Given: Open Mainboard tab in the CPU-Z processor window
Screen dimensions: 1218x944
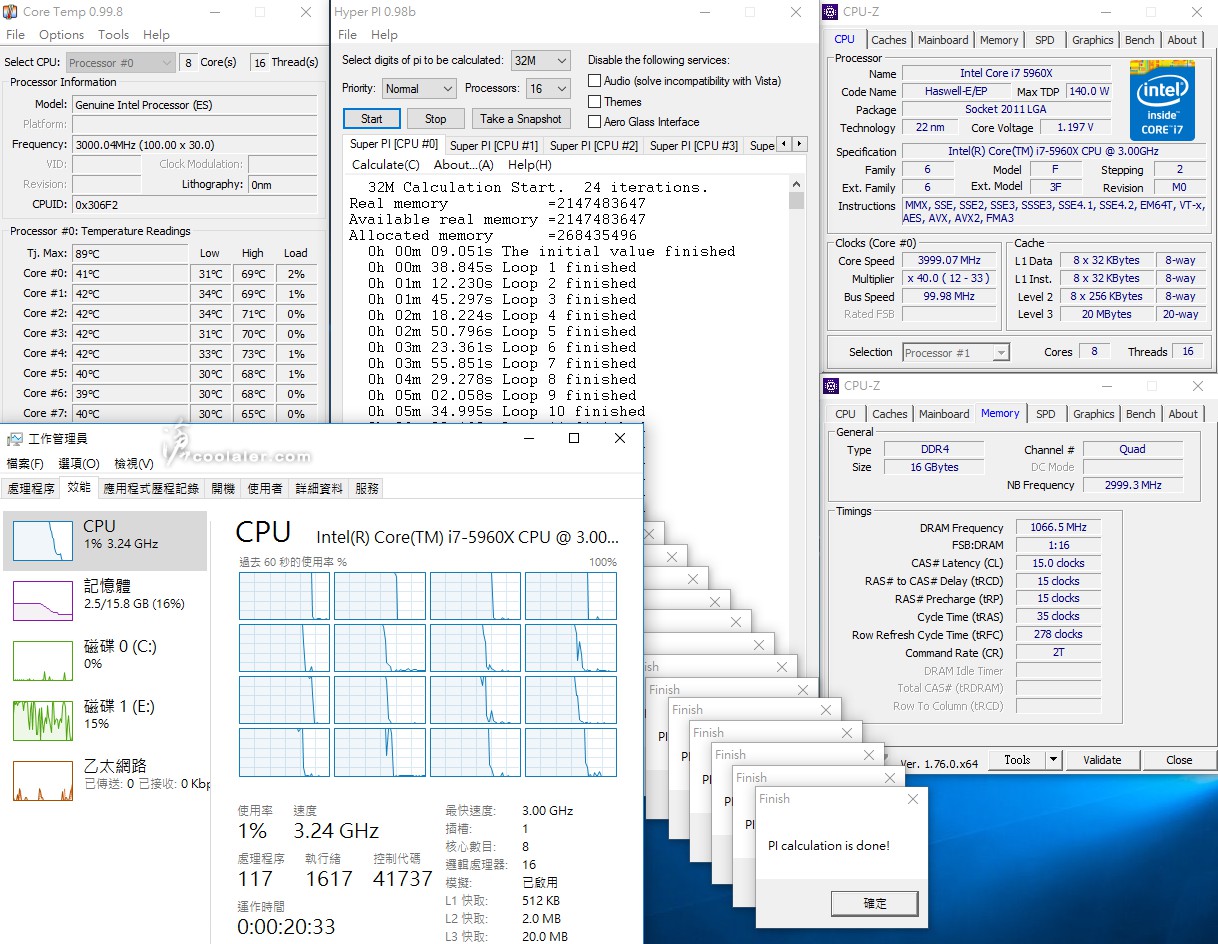Looking at the screenshot, I should [943, 40].
